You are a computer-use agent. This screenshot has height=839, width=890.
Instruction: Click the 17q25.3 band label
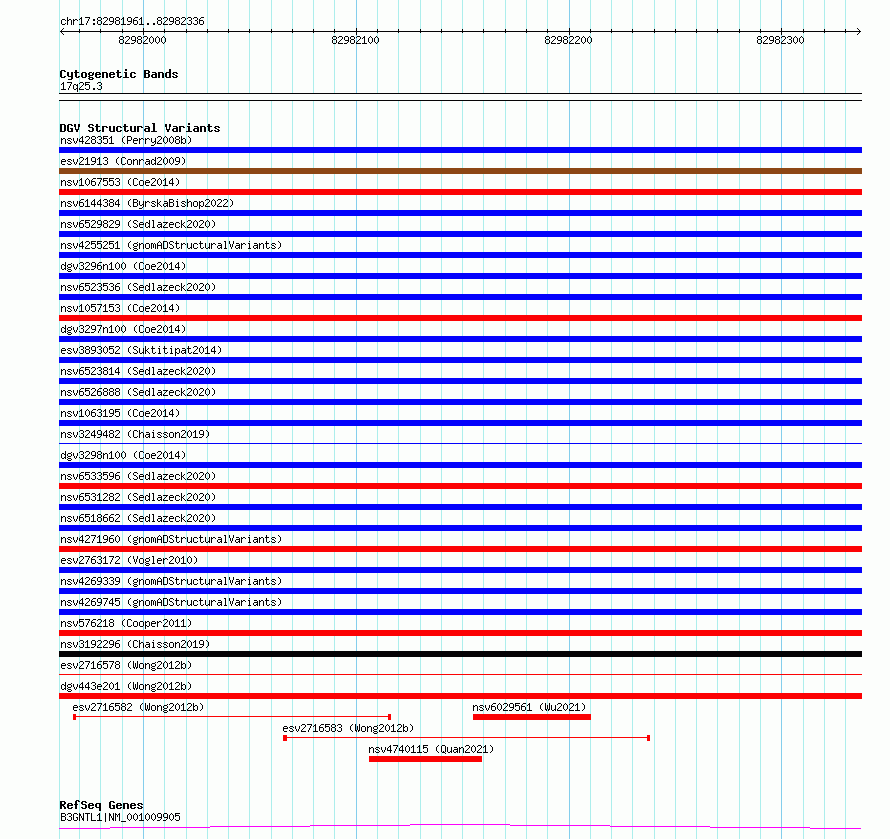pos(81,86)
